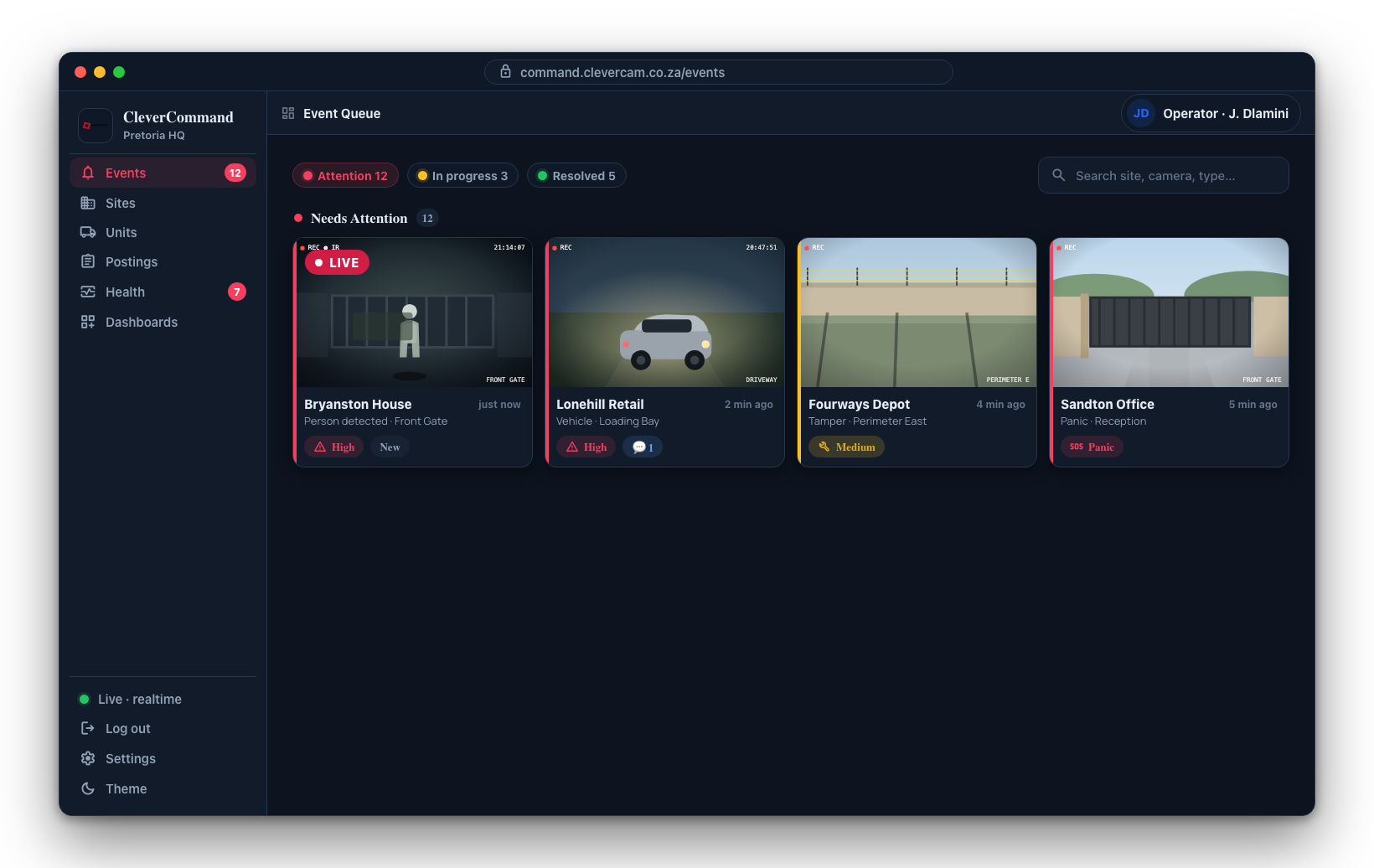Click the Lonehill Retail title

coord(600,404)
